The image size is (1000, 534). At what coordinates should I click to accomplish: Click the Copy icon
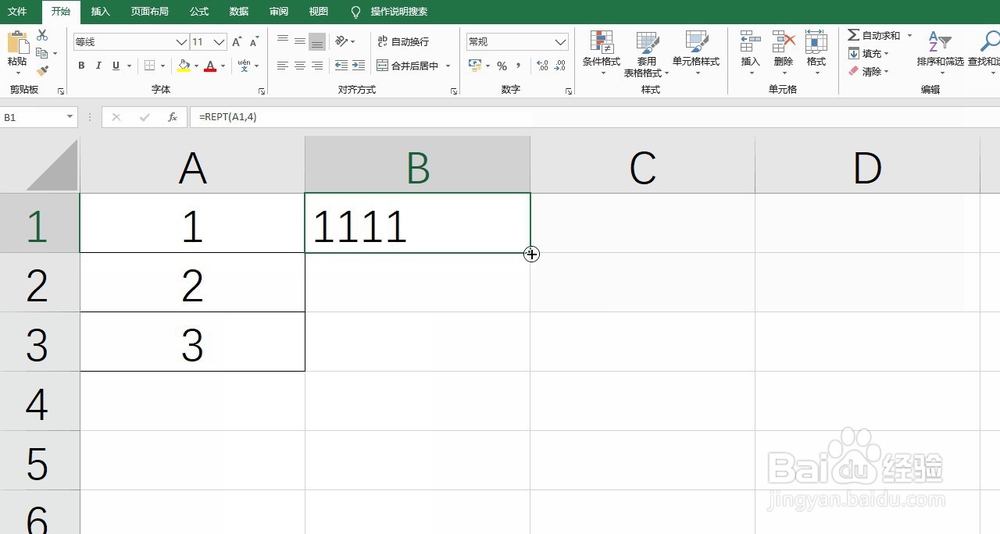(x=42, y=53)
